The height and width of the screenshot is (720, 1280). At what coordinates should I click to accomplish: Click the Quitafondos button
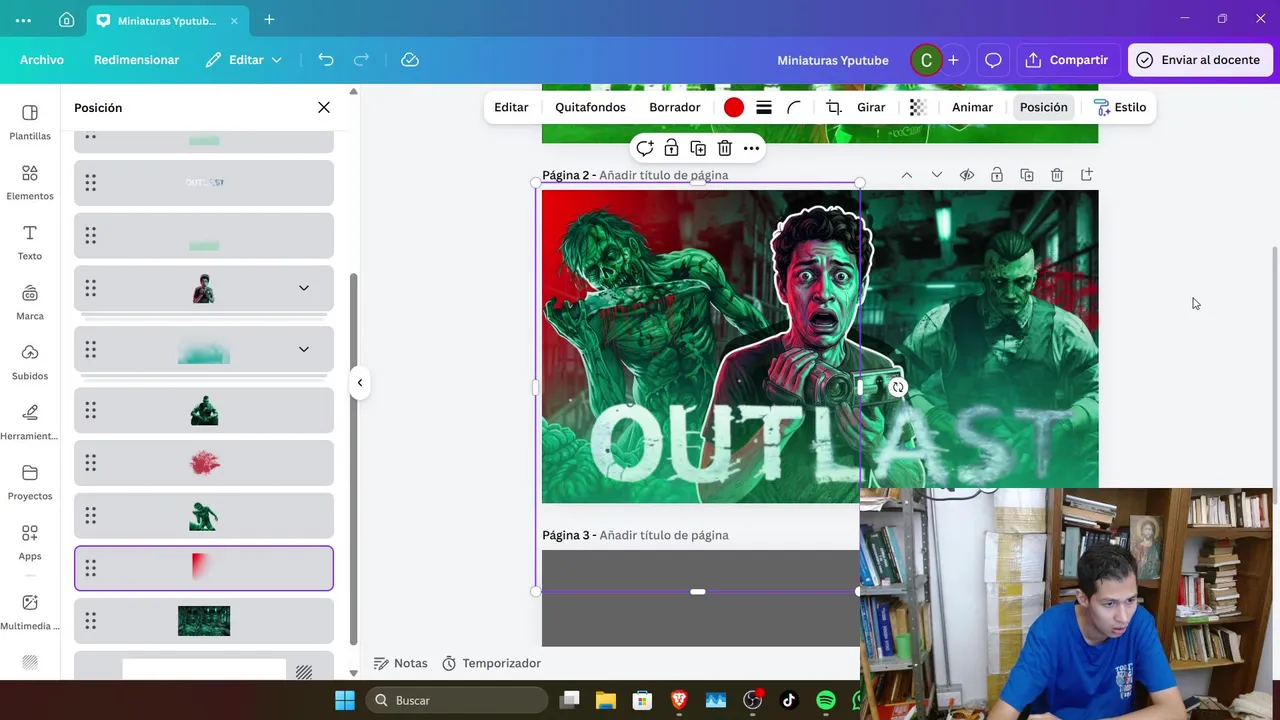tap(590, 107)
